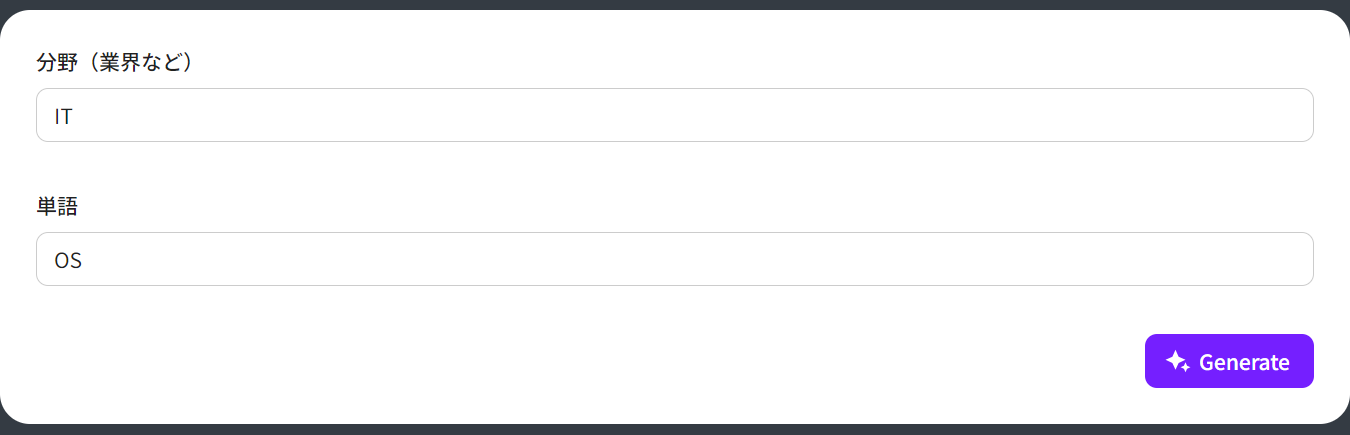This screenshot has height=435, width=1350.
Task: Focus the 分野（業界など） input field
Action: coord(674,115)
